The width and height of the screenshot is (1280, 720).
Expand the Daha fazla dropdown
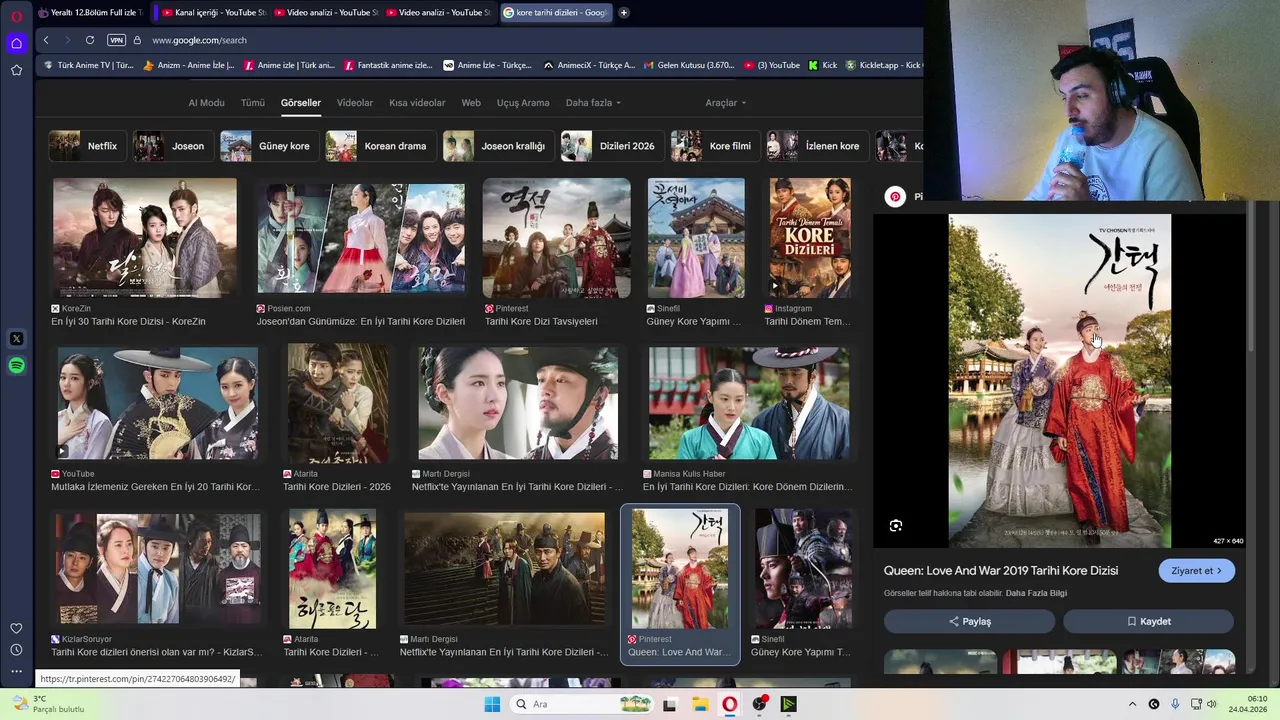(593, 103)
